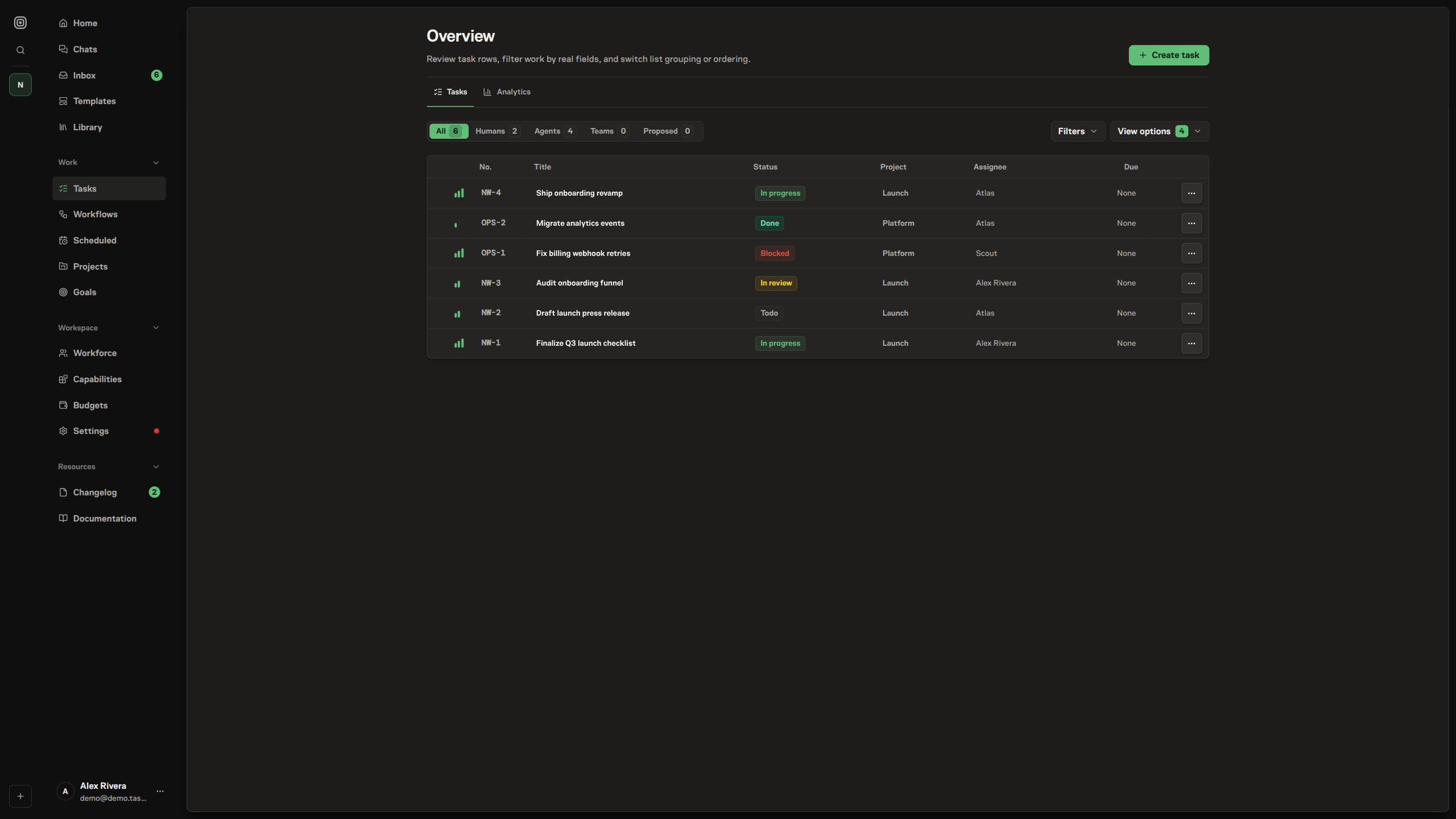Go to Scheduled
Image resolution: width=1456 pixels, height=819 pixels.
coord(109,241)
